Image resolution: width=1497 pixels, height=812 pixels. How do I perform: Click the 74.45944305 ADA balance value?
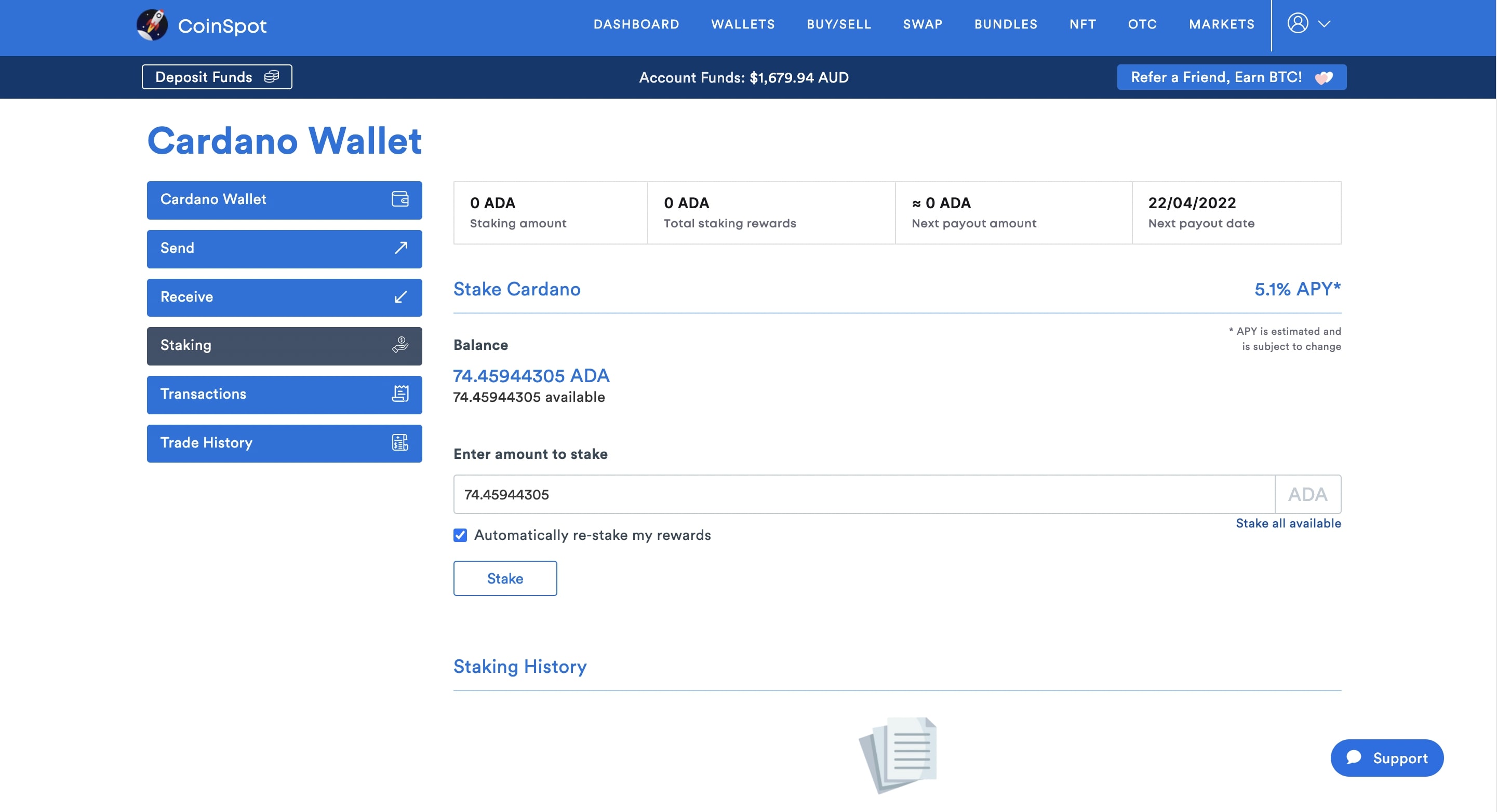[531, 376]
